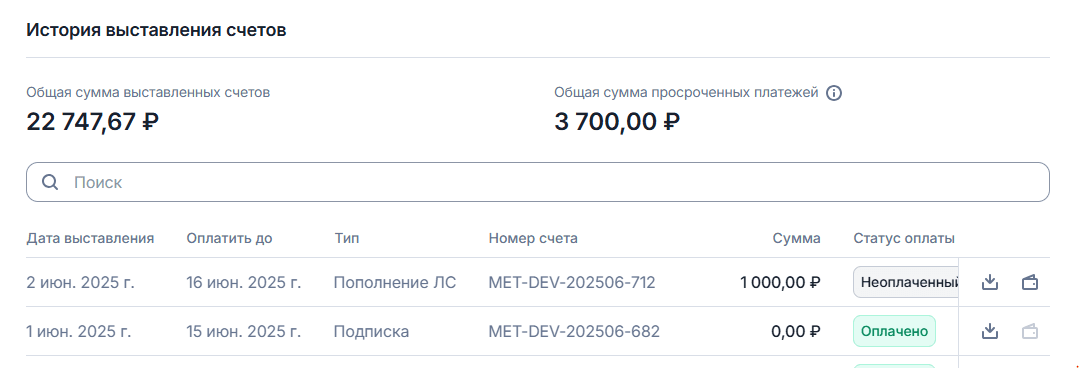The height and width of the screenshot is (368, 1079).
Task: Open the Неоплаченный status badge
Action: pyautogui.click(x=906, y=282)
